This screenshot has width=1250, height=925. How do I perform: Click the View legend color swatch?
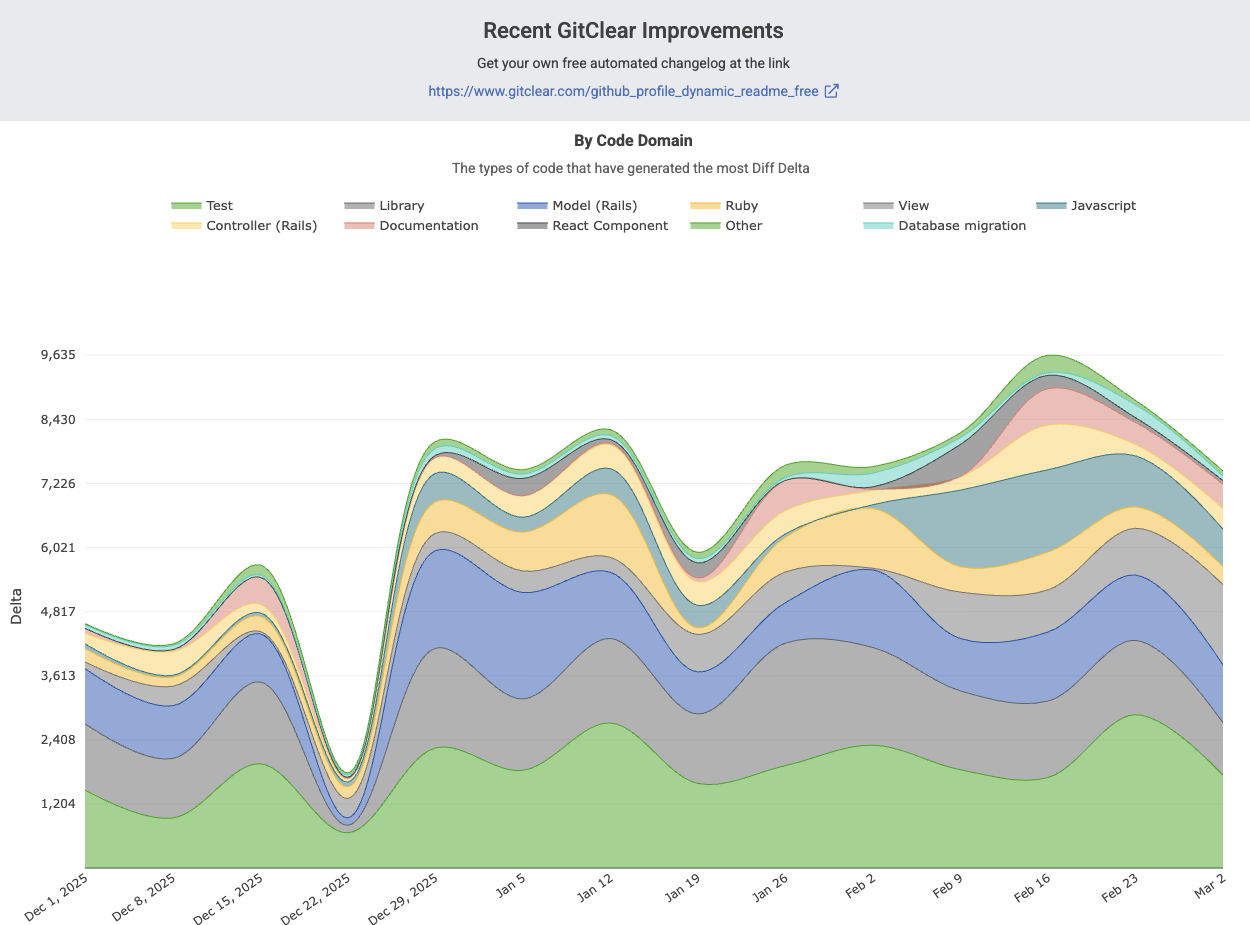(878, 206)
